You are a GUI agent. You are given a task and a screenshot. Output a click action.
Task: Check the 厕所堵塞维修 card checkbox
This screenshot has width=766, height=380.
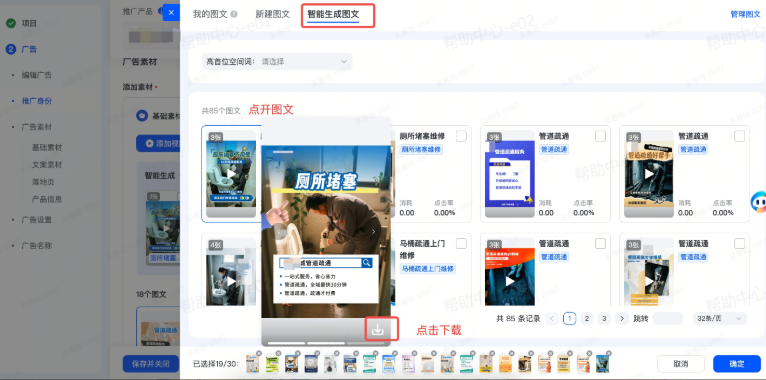point(461,136)
